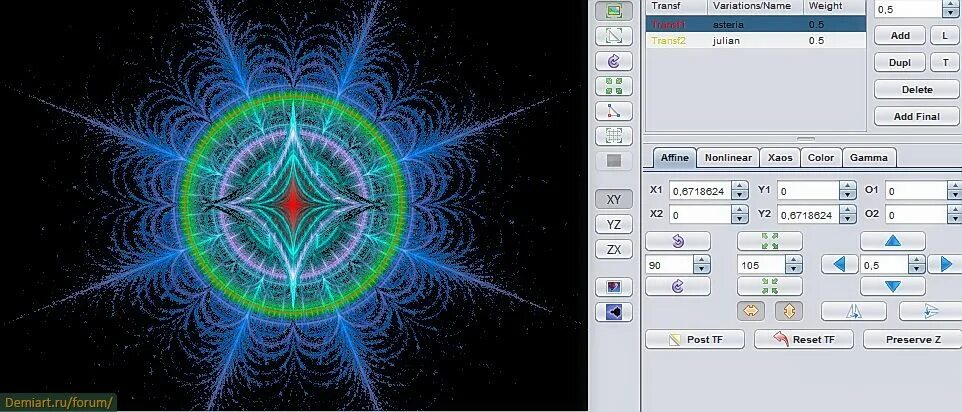Click the X1 value field 0,6718624
The width and height of the screenshot is (962, 412).
point(701,191)
